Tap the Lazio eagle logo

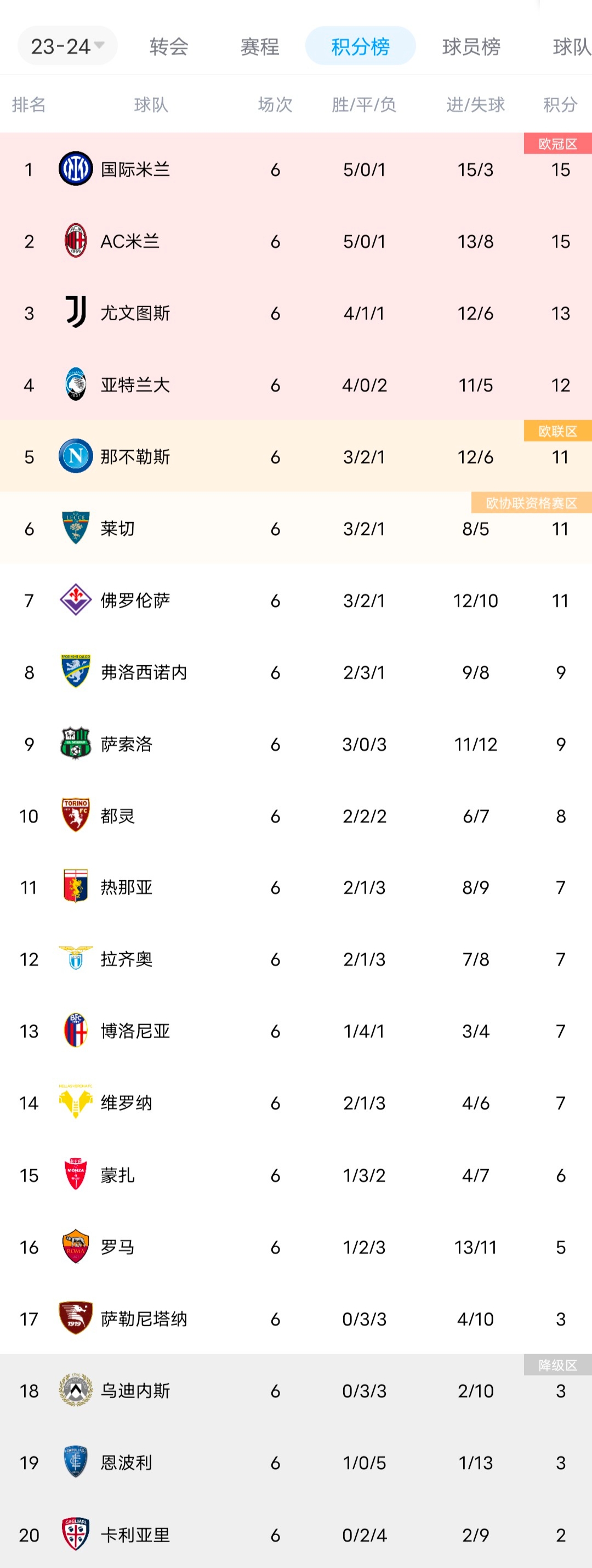tap(76, 958)
